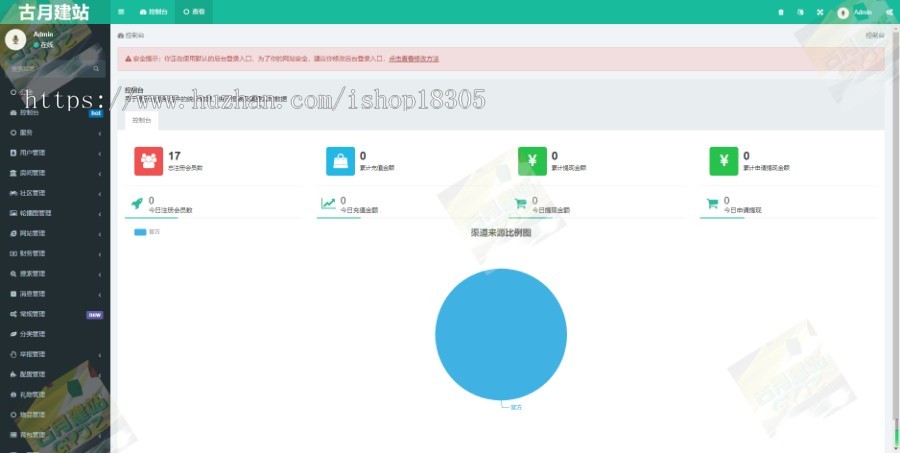900x453 pixels.
Task: Click the 控制台 breadcrumb at top right
Action: [x=875, y=36]
